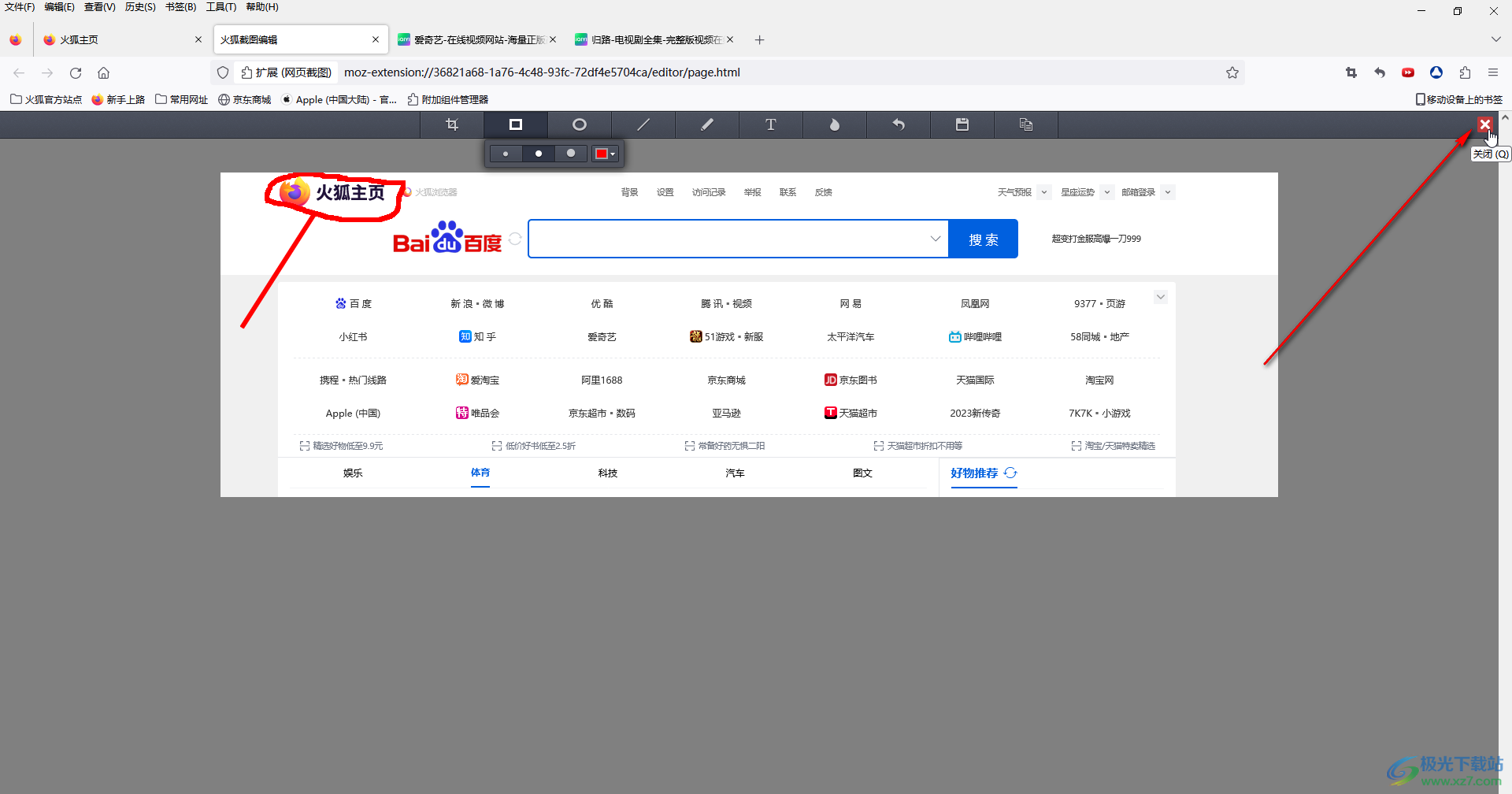This screenshot has width=1512, height=794.
Task: Open the Apple (中国大陆) bookmark
Action: 339,99
